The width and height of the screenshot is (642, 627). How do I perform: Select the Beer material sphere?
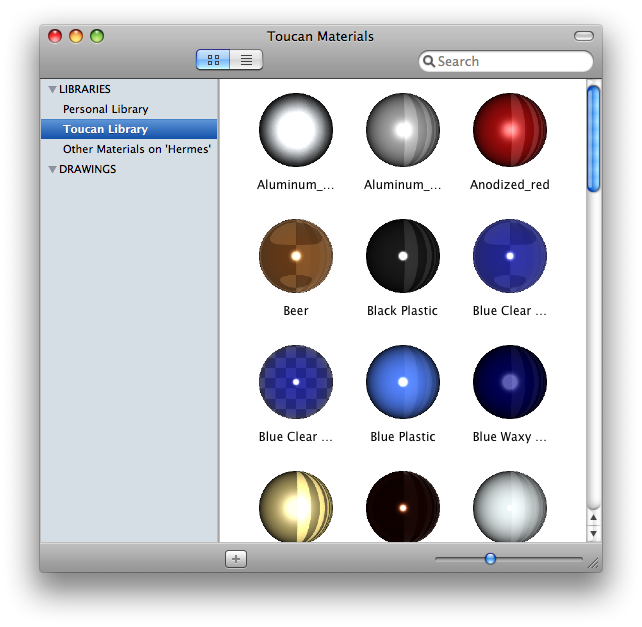(296, 256)
